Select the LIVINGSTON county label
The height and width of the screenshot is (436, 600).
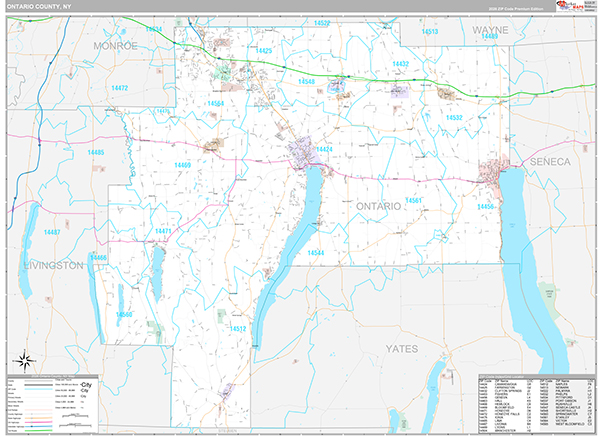(53, 265)
